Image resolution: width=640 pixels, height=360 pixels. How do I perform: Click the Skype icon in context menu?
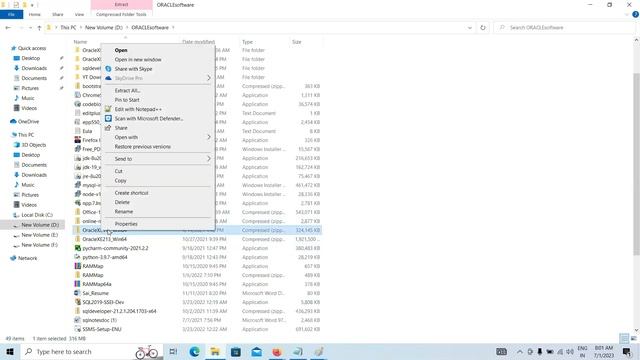point(108,69)
